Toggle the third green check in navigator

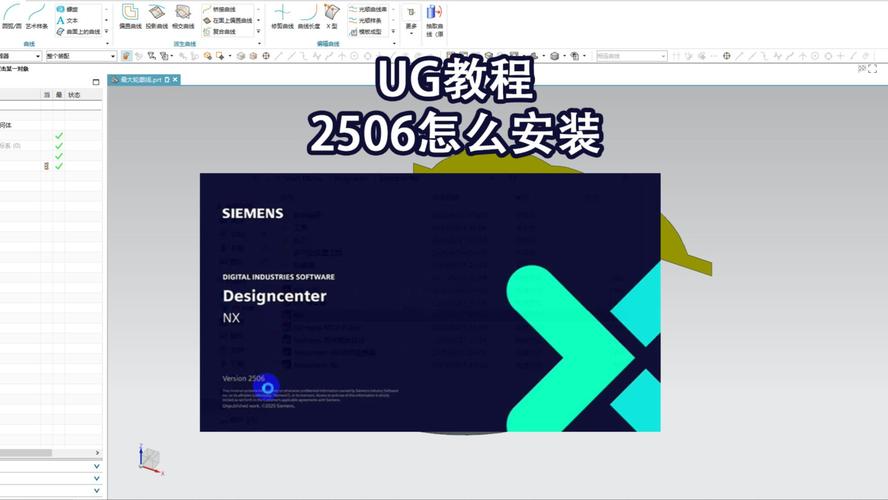pyautogui.click(x=59, y=156)
